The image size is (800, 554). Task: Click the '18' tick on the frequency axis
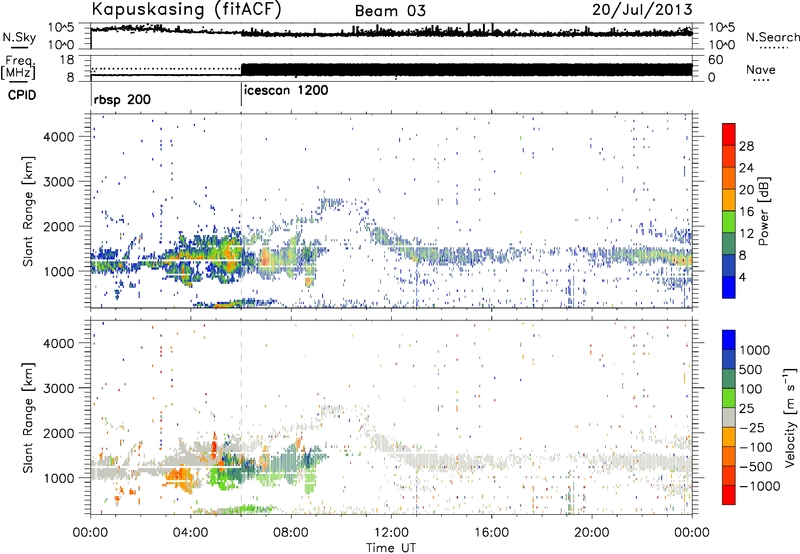point(67,60)
